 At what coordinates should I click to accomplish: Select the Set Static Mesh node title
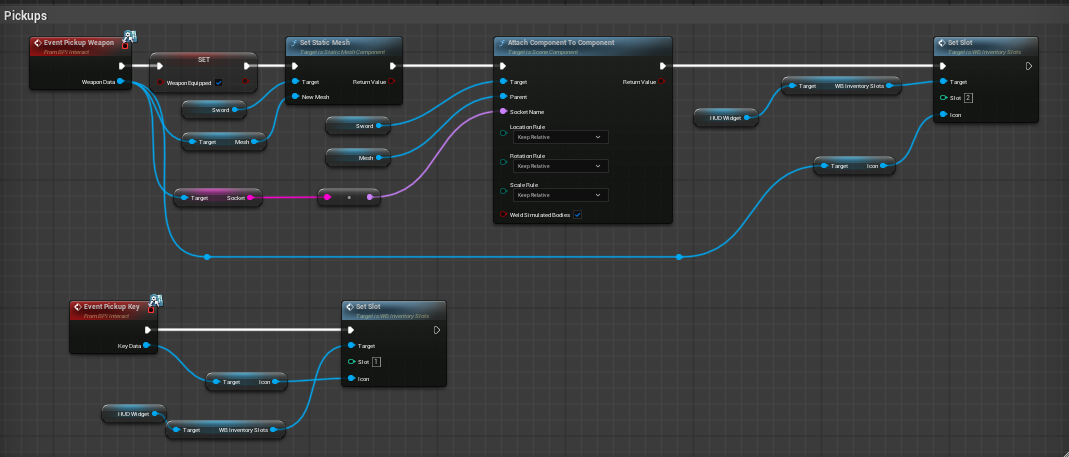tap(326, 42)
